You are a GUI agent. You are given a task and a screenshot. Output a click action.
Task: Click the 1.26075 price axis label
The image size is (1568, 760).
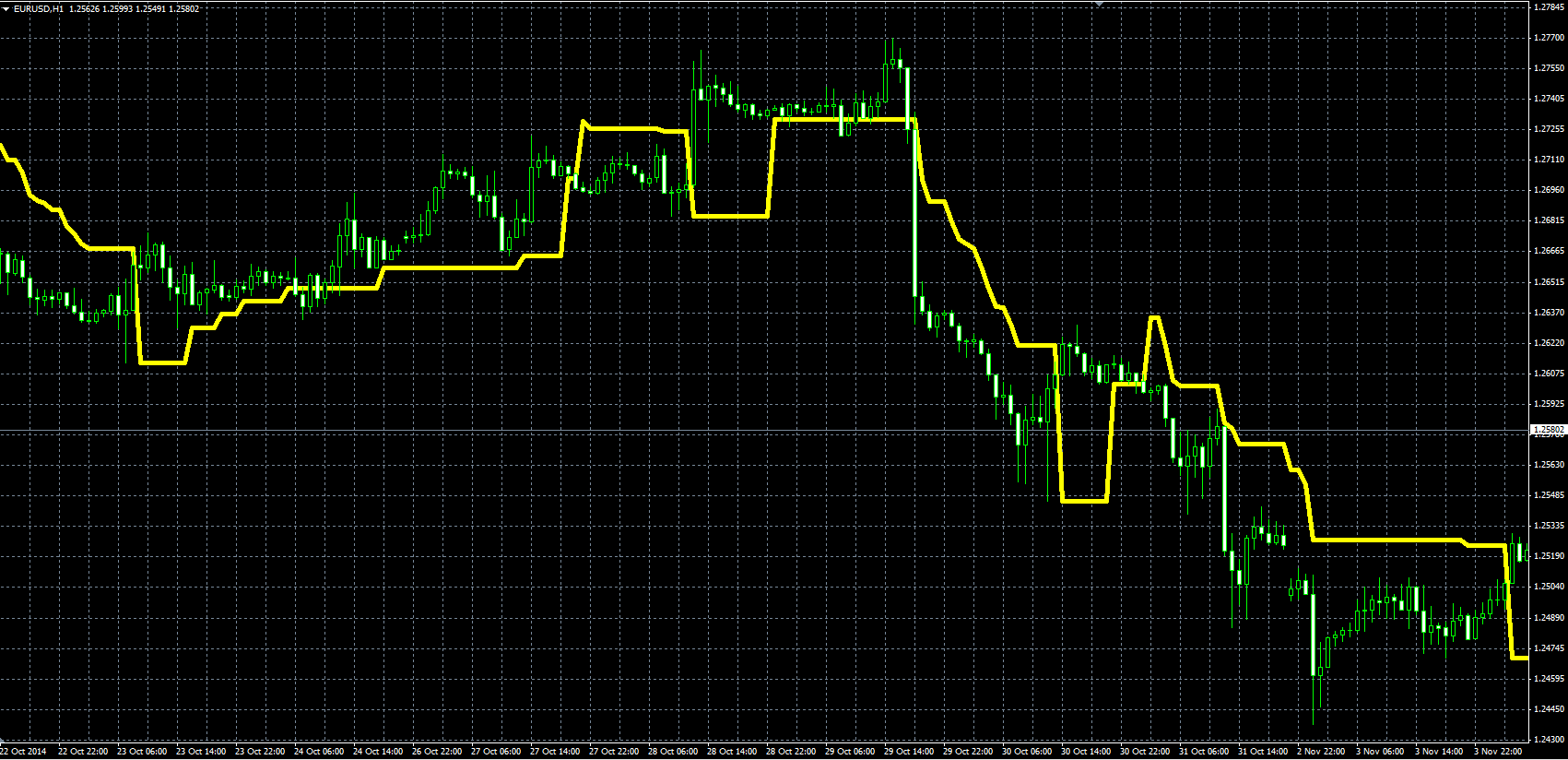coord(1550,374)
